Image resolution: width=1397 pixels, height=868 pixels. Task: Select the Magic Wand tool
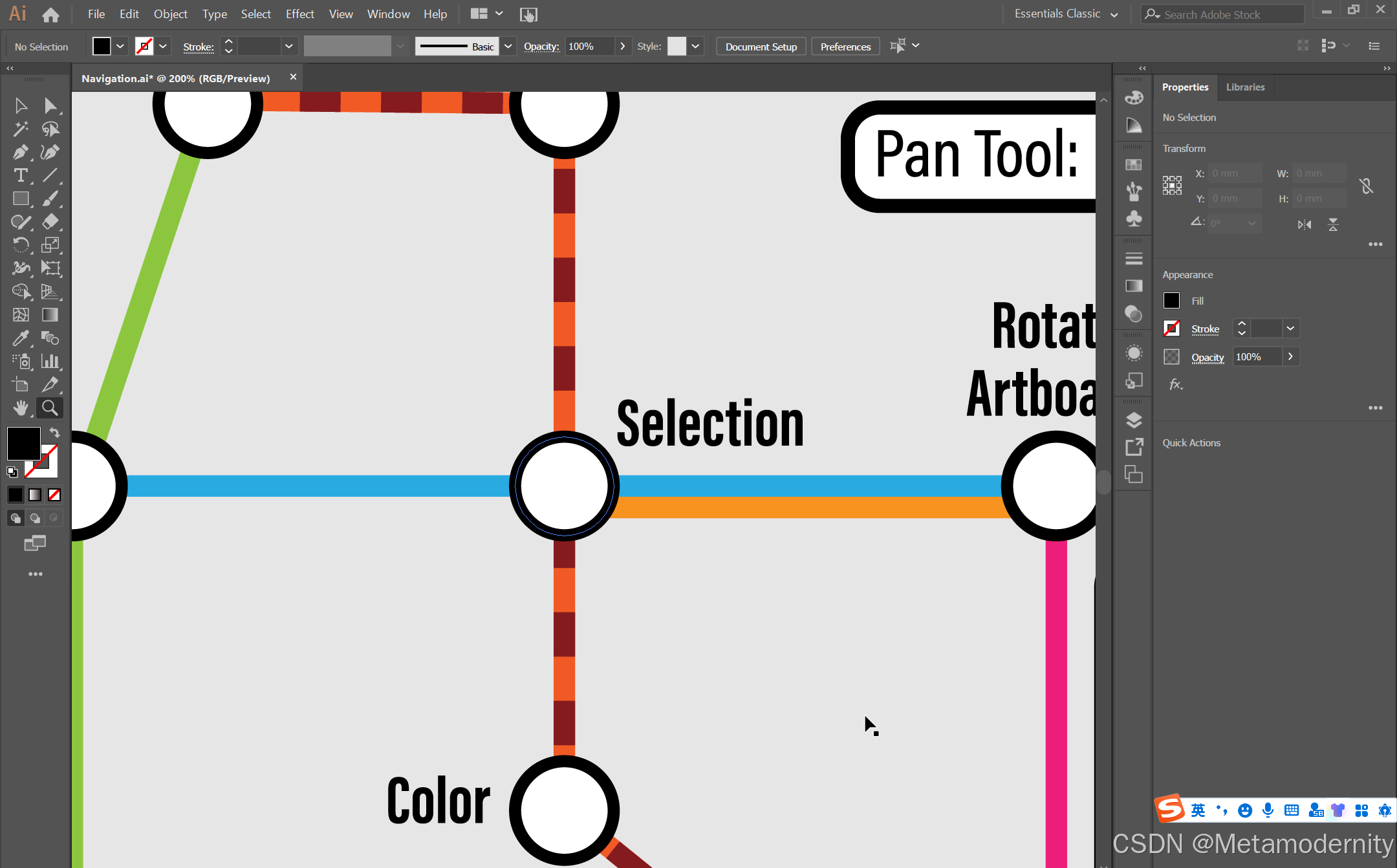[20, 129]
